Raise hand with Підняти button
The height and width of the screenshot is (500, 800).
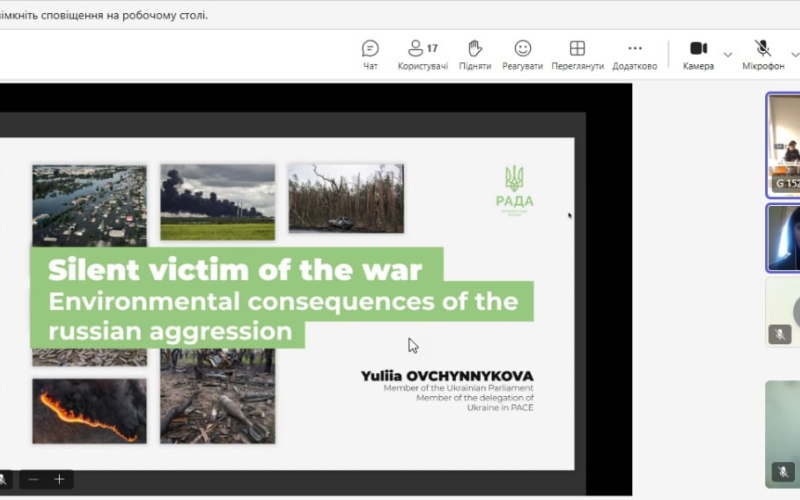click(x=475, y=55)
